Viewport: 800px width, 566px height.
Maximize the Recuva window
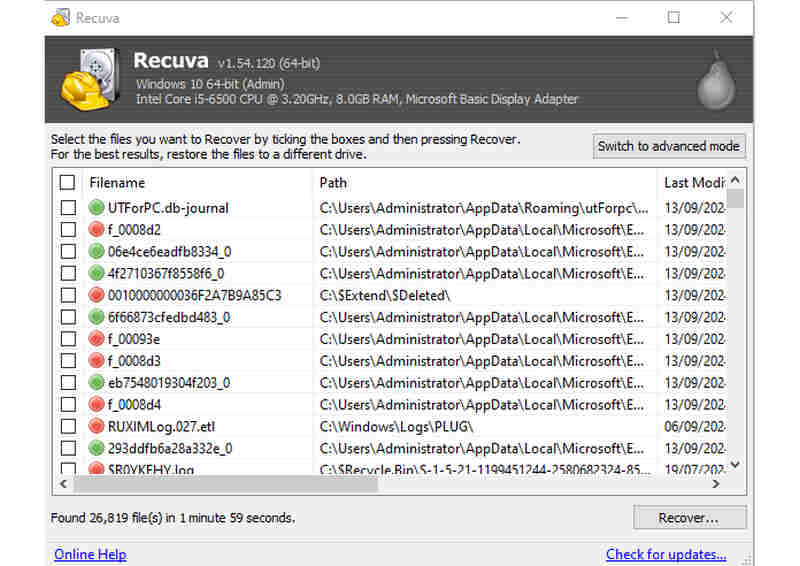click(673, 18)
